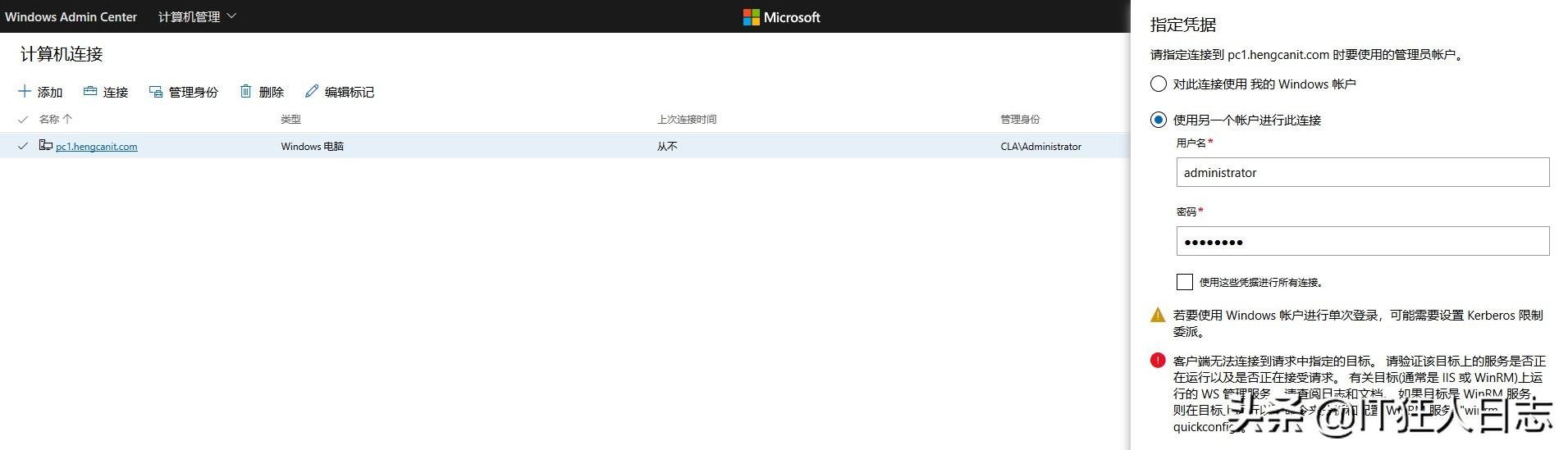Select 使用另一个帐户进行此连接 radio
The image size is (1568, 450).
coord(1159,120)
